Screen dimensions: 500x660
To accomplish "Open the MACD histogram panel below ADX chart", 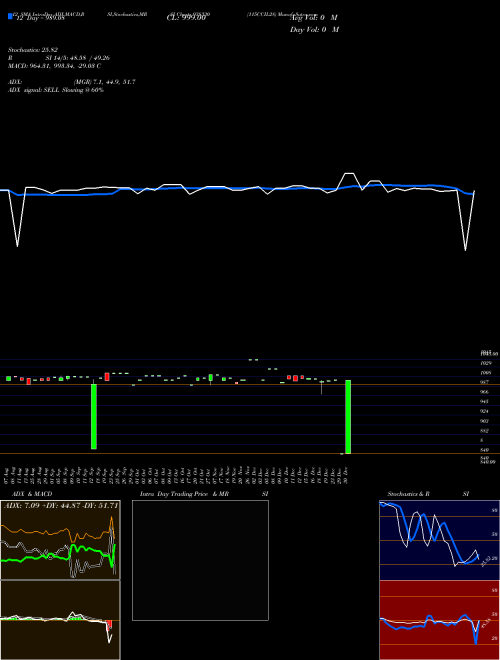I will [60, 620].
